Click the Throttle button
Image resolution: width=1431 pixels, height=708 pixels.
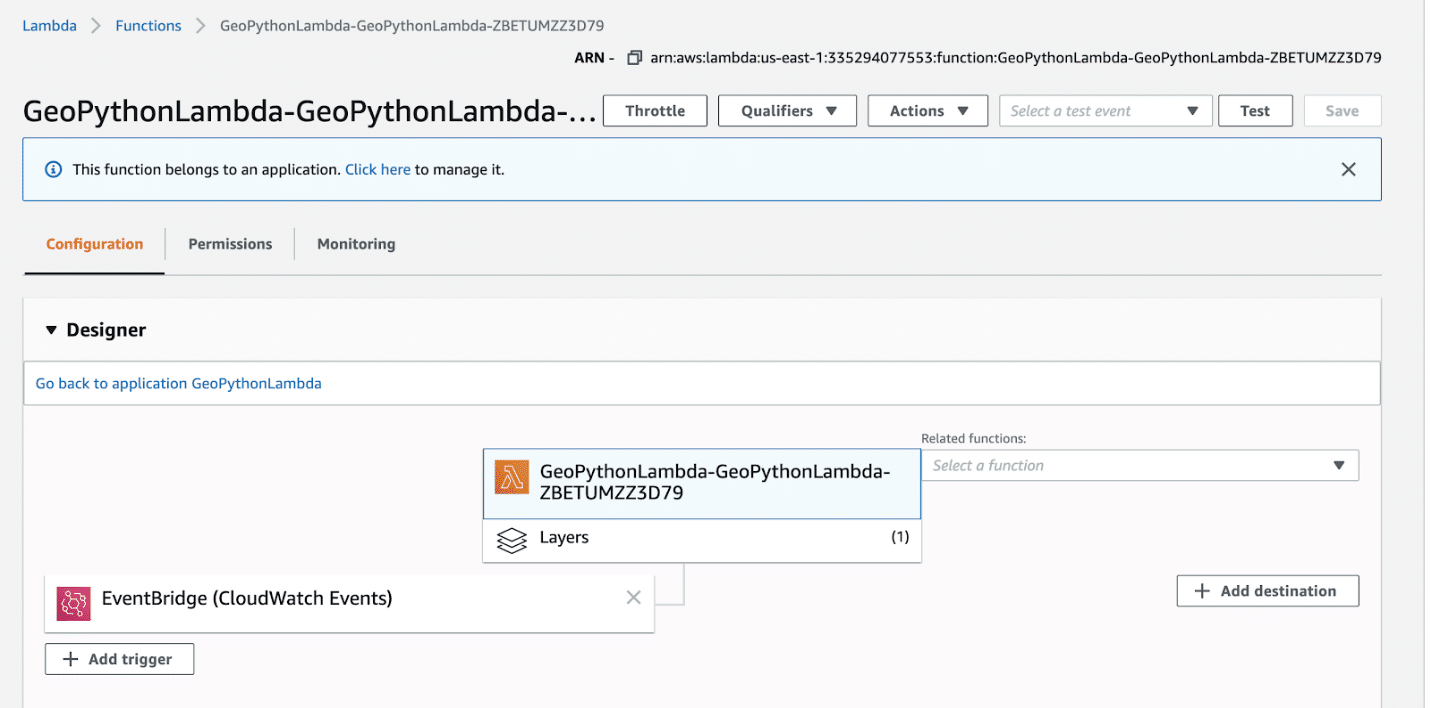[x=654, y=110]
